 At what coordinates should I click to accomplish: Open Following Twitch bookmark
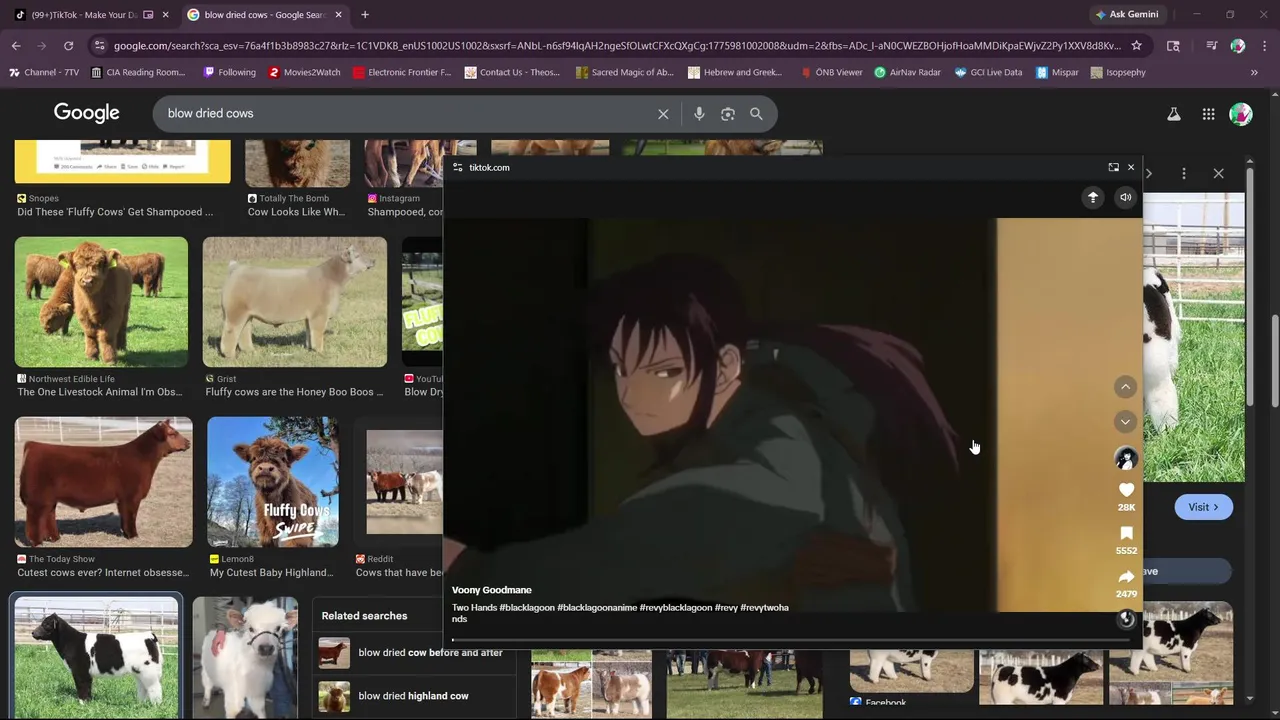229,72
